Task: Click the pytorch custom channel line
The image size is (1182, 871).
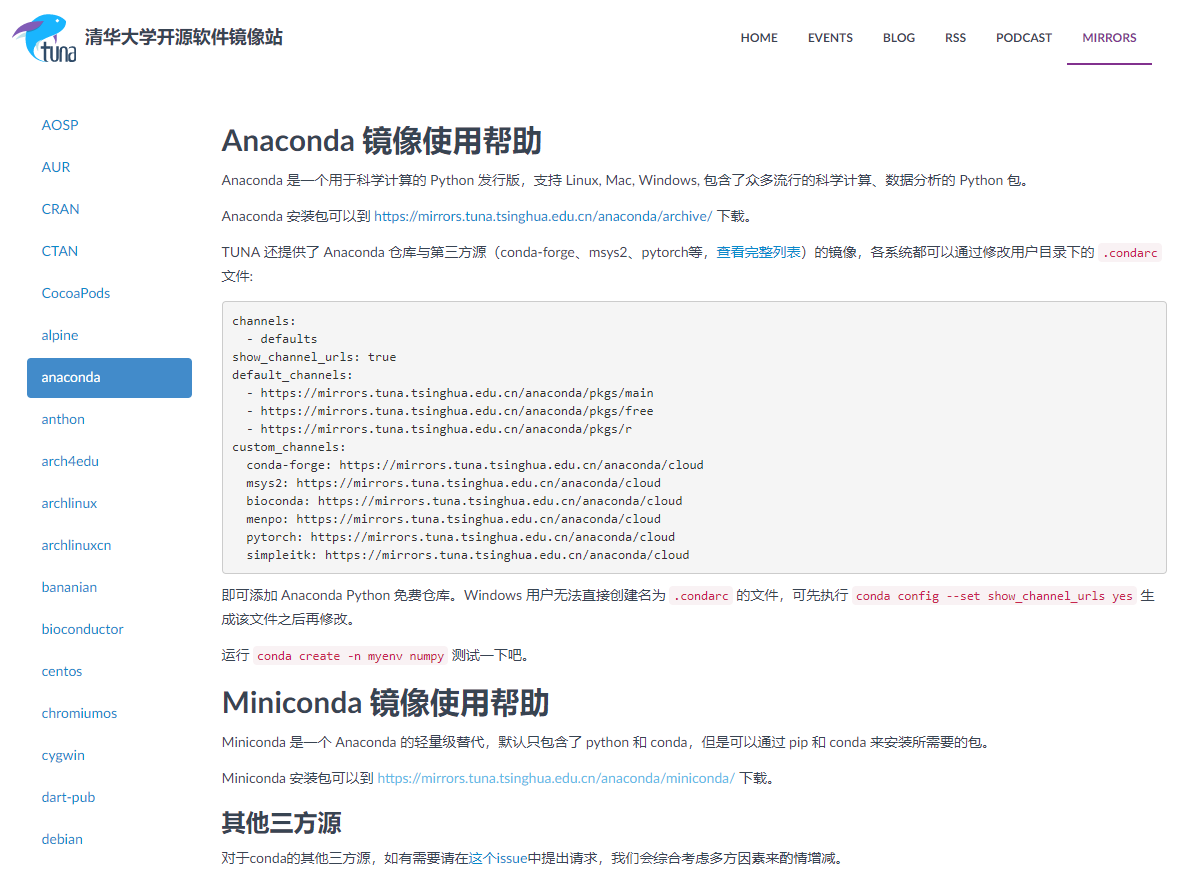Action: [461, 538]
